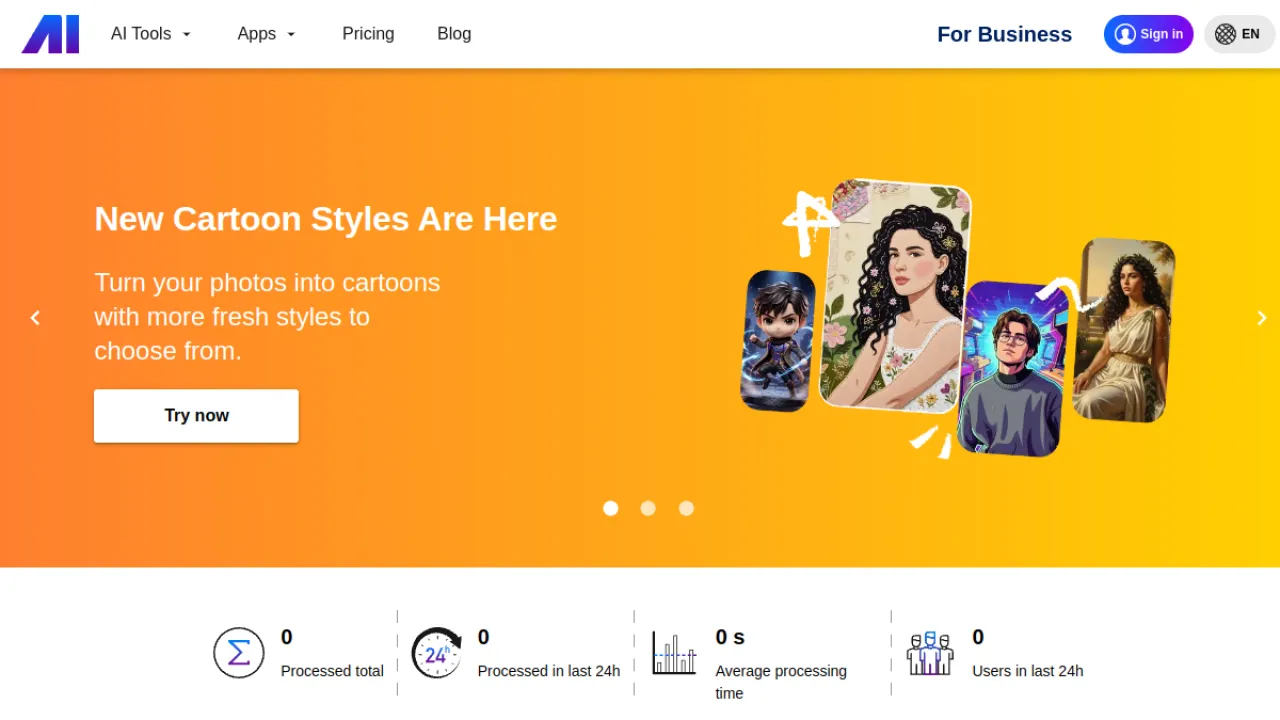This screenshot has width=1280, height=720.
Task: Click the 'New Cartoon Styles Are Here' heading
Action: 326,219
